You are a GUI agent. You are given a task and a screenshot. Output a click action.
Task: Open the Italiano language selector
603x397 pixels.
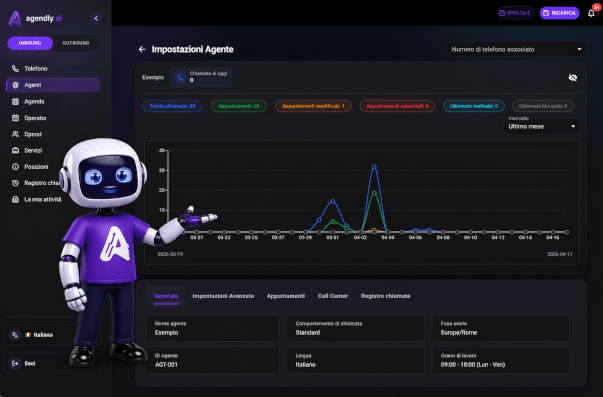(x=53, y=335)
